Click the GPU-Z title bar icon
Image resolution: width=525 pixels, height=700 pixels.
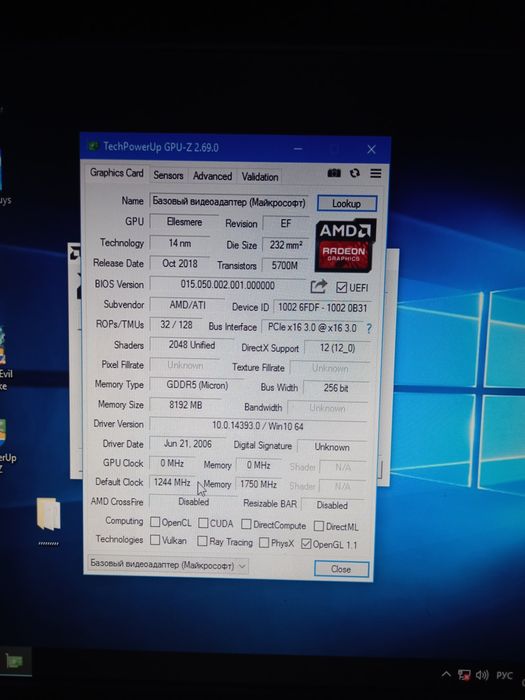coord(93,146)
